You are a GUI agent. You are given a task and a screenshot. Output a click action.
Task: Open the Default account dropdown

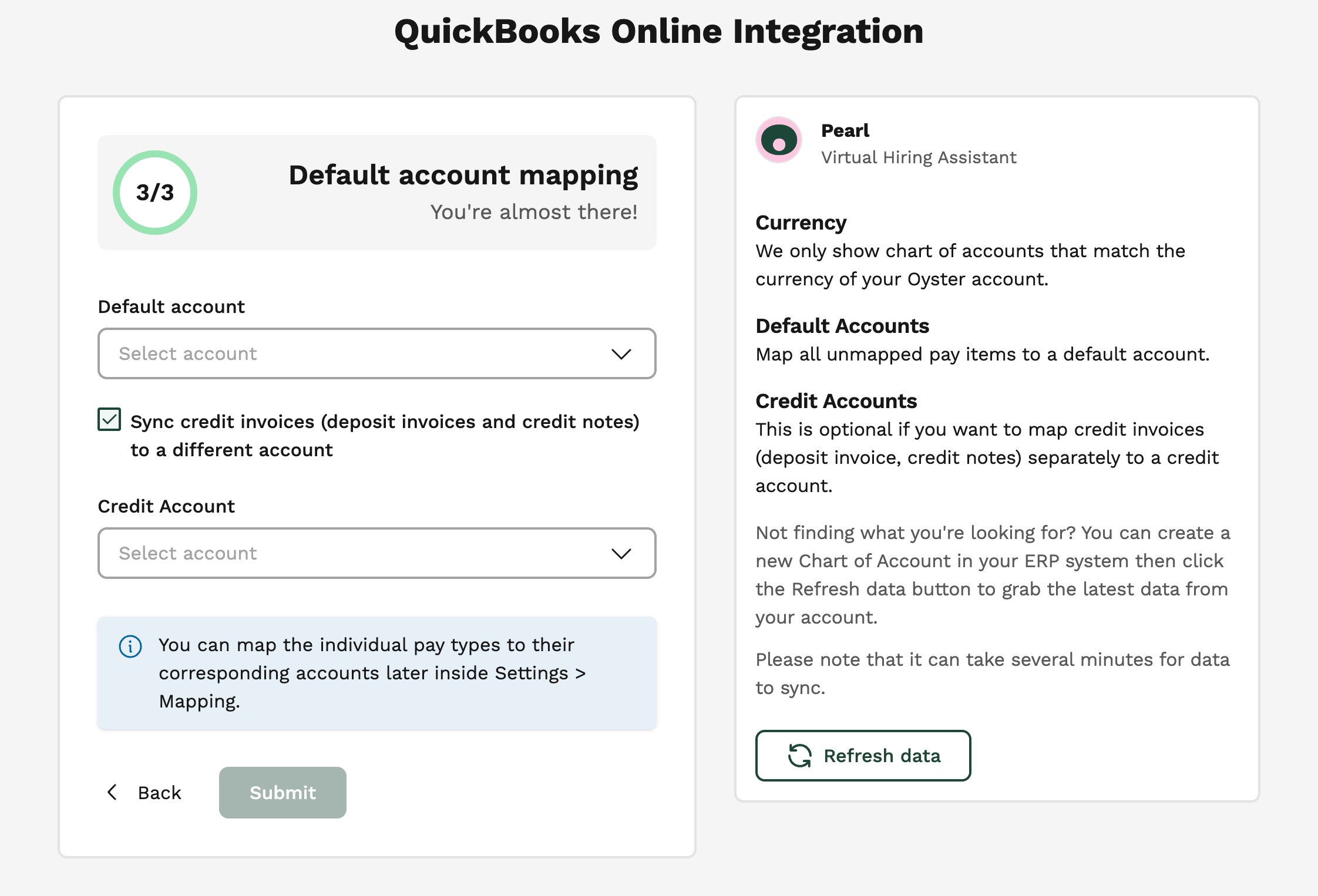coord(376,353)
